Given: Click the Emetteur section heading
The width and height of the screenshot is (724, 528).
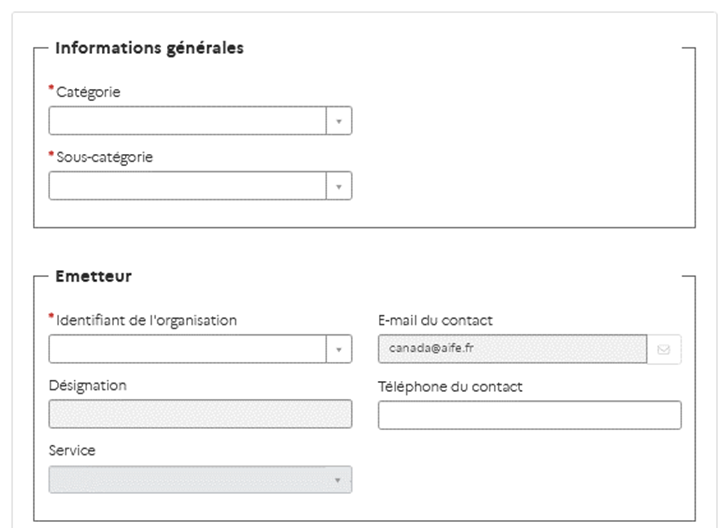Looking at the screenshot, I should tap(93, 276).
